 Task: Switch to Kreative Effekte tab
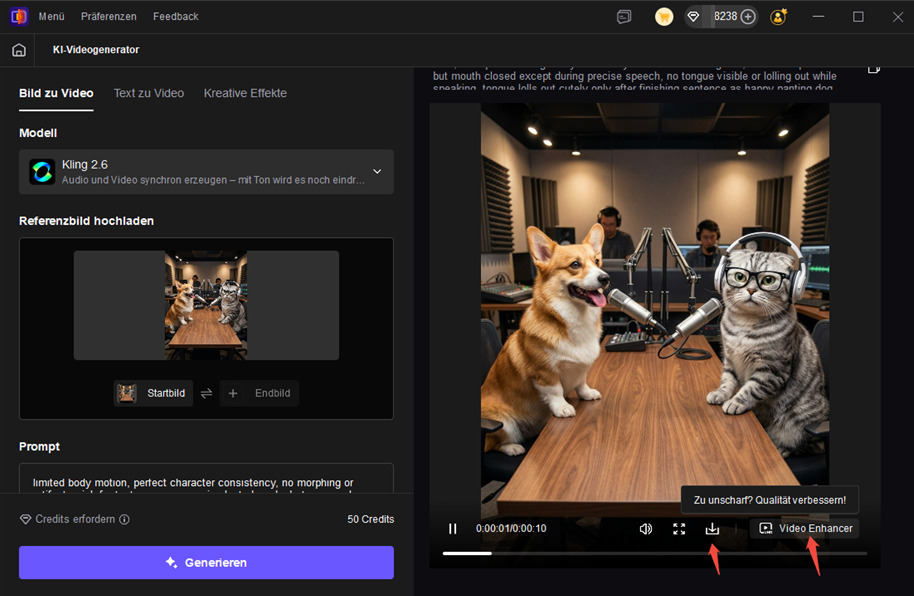coord(245,93)
